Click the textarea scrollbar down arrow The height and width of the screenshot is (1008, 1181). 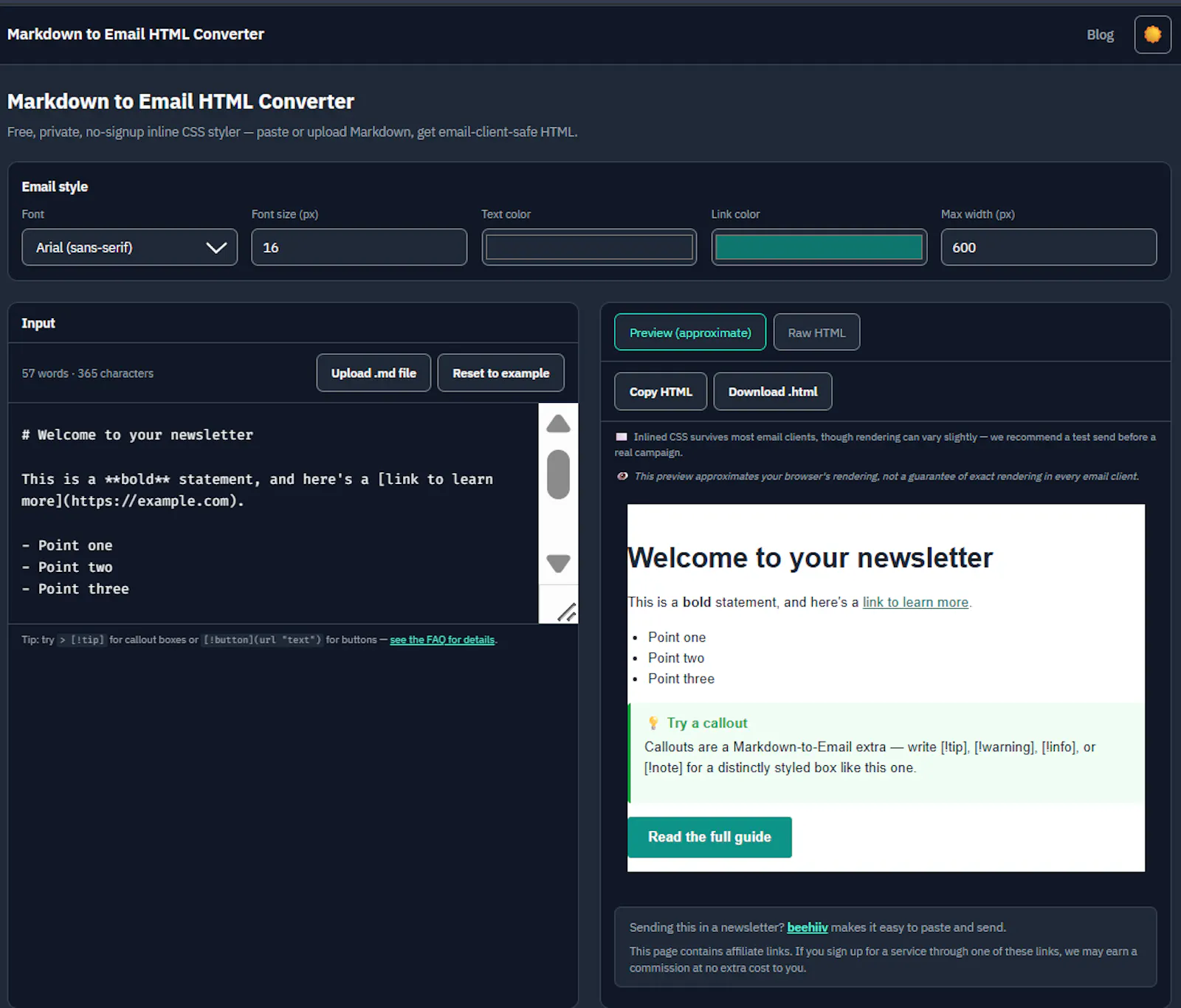click(x=559, y=563)
